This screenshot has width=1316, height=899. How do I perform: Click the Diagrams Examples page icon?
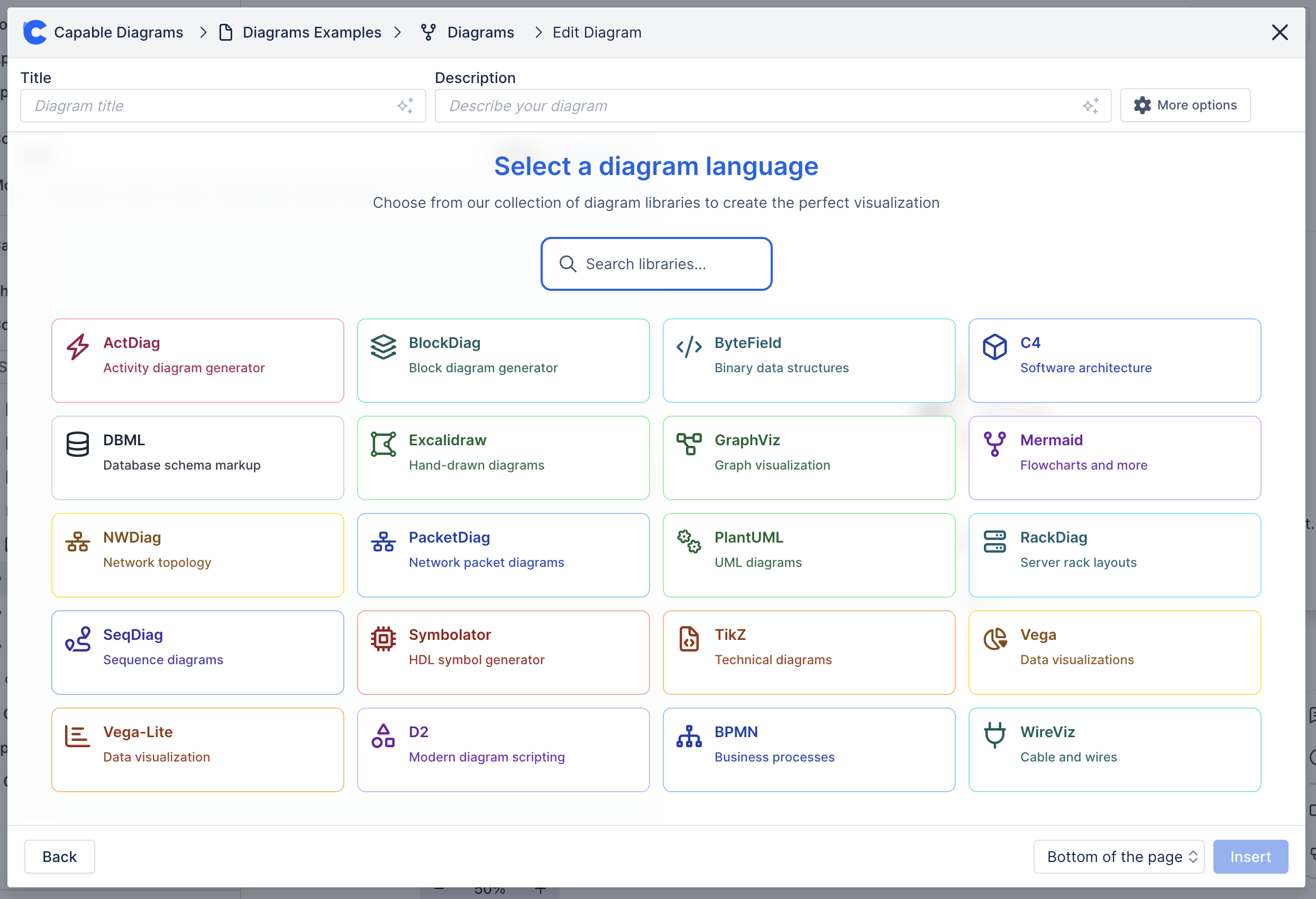pos(225,32)
